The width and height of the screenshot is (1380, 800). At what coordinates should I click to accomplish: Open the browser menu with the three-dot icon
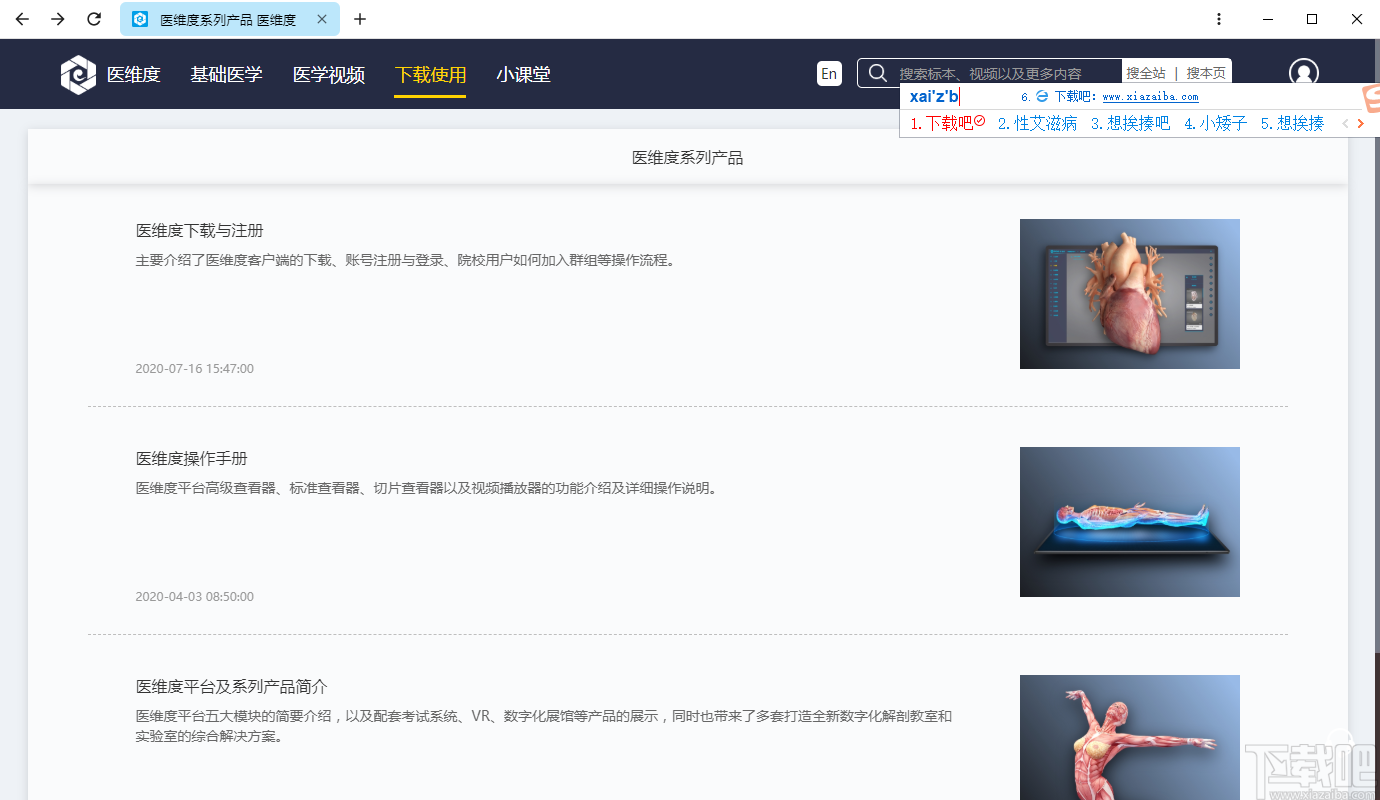point(1219,18)
